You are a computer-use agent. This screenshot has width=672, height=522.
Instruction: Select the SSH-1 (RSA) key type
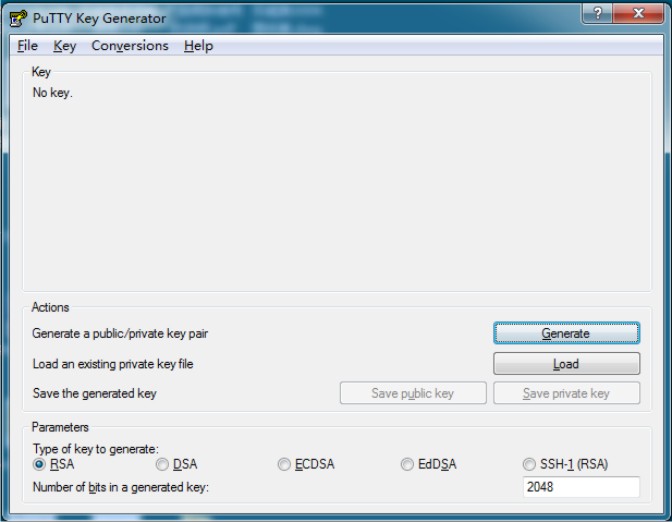tap(565, 464)
